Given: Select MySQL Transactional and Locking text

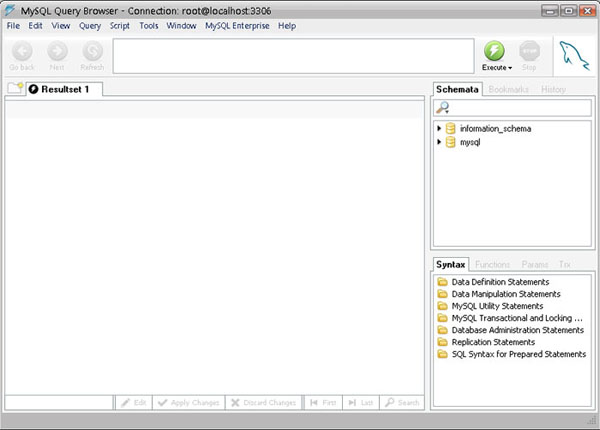Looking at the screenshot, I should tap(517, 318).
